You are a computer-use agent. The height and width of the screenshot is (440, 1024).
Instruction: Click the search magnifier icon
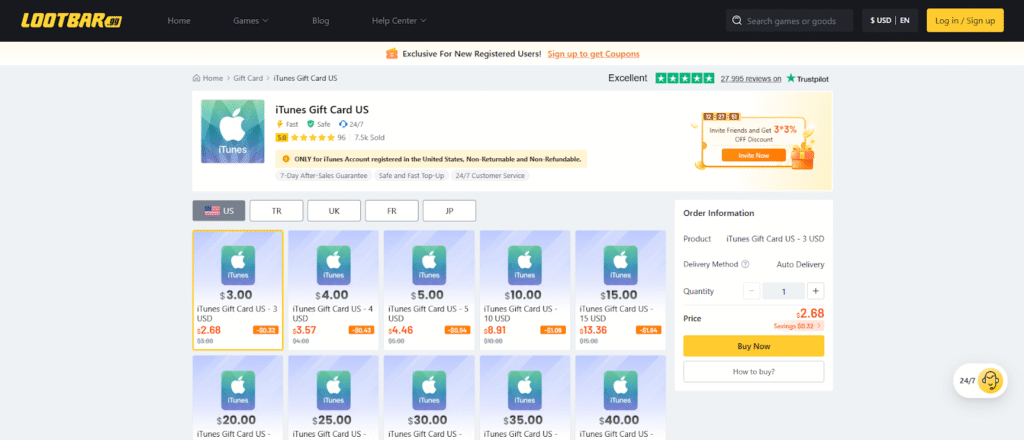click(x=737, y=21)
